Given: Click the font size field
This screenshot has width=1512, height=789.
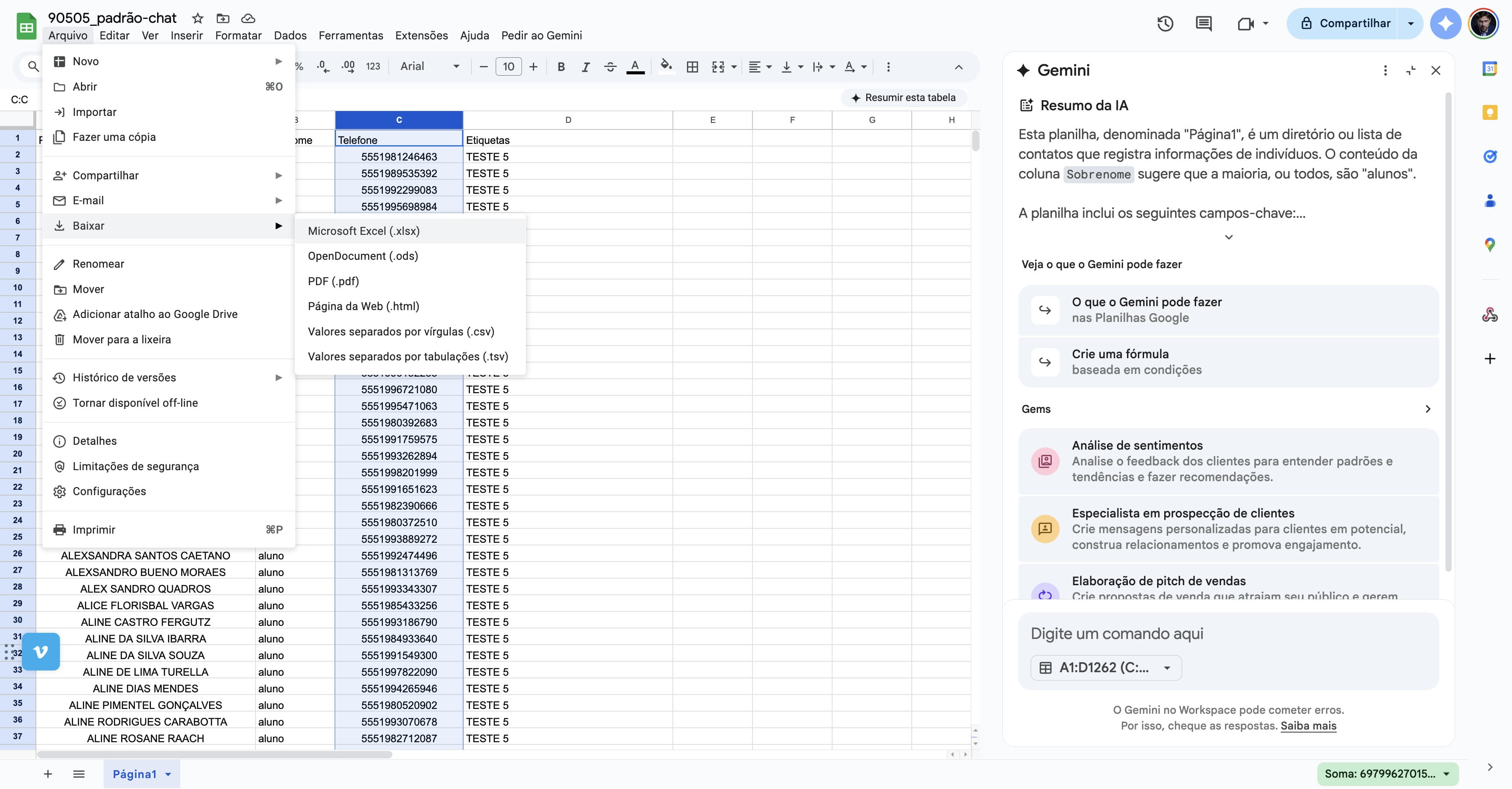Looking at the screenshot, I should (x=508, y=67).
